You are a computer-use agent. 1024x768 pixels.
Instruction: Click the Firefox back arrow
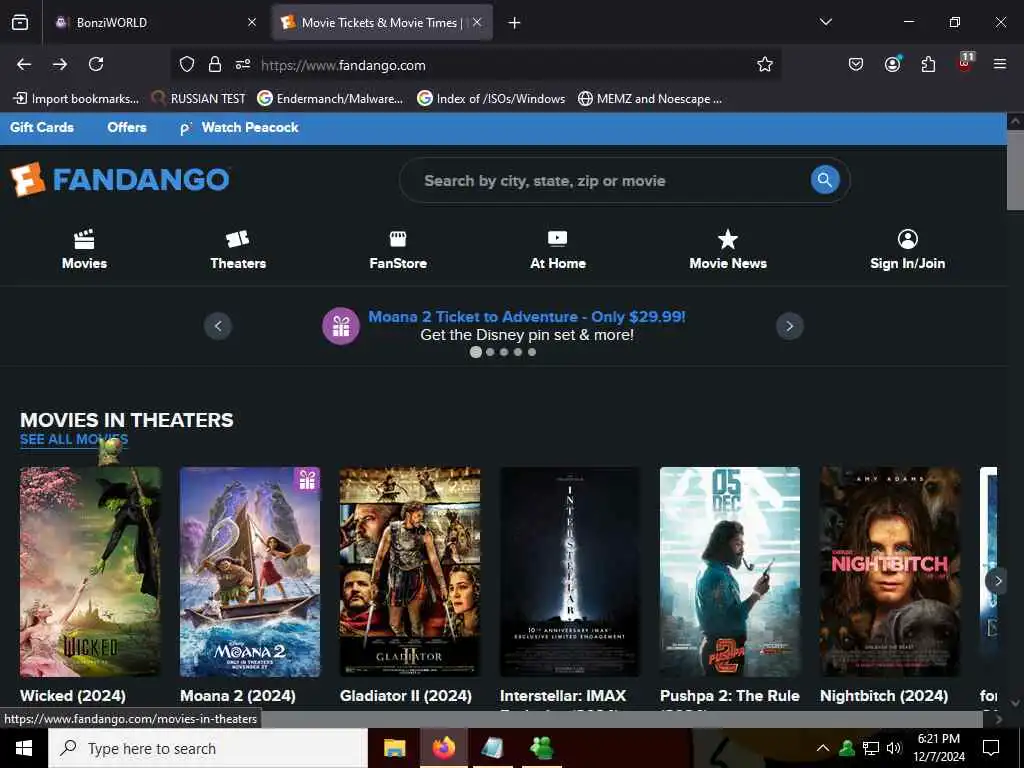pos(24,64)
